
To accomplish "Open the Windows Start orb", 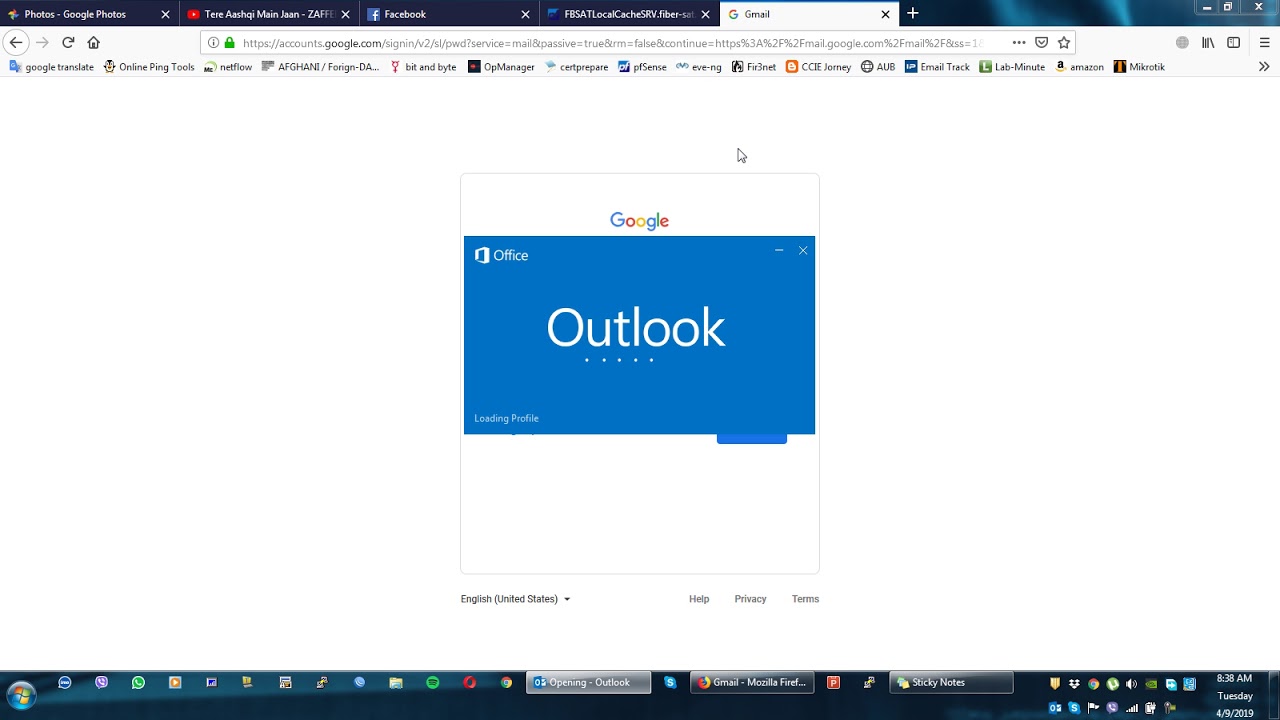I will tap(20, 695).
